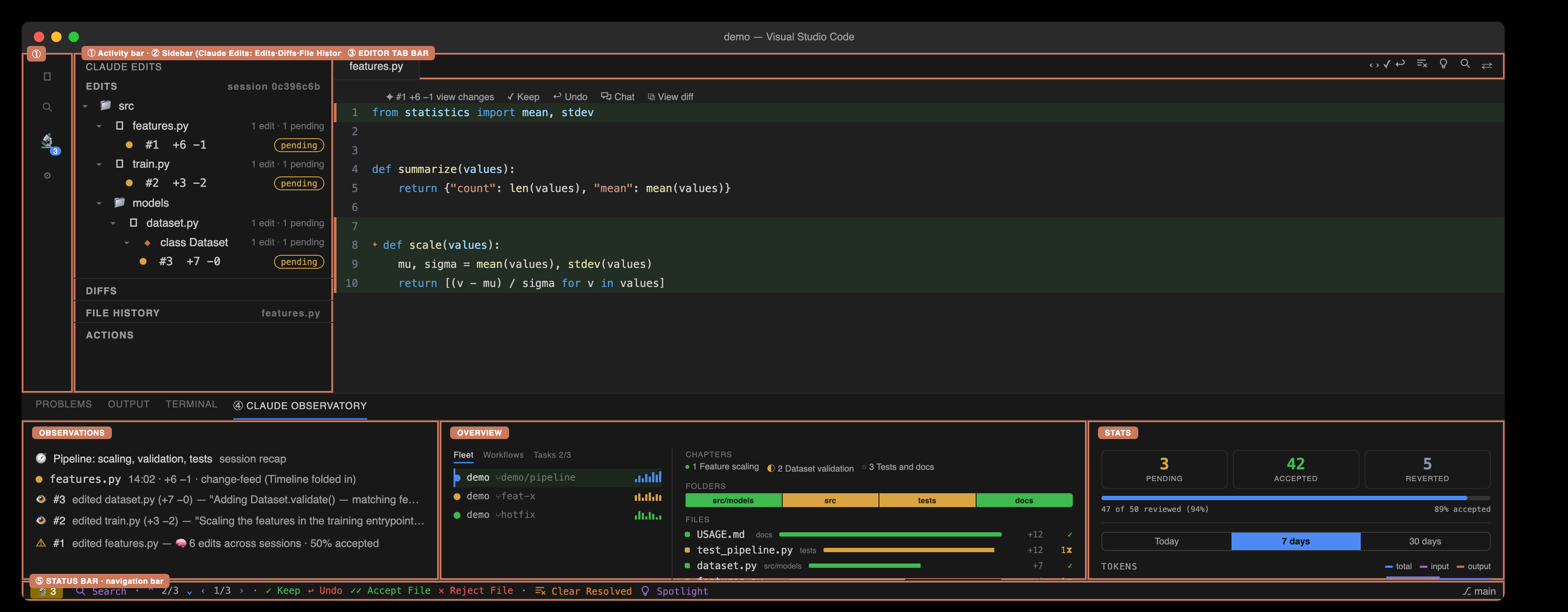Select chapter 2 Dataset validation
This screenshot has height=612, width=1568.
(810, 469)
